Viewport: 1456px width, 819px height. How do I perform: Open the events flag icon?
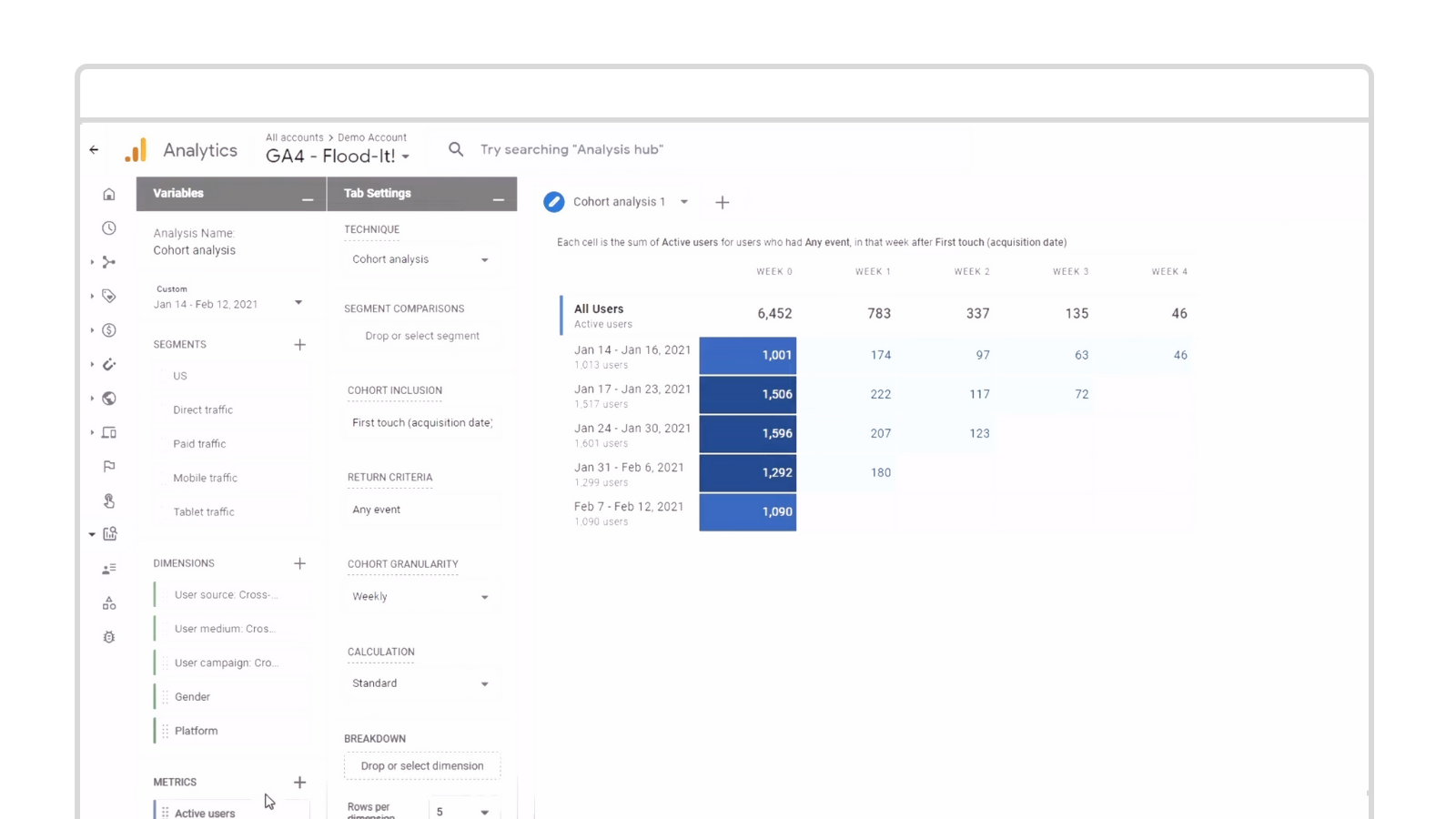click(x=108, y=466)
